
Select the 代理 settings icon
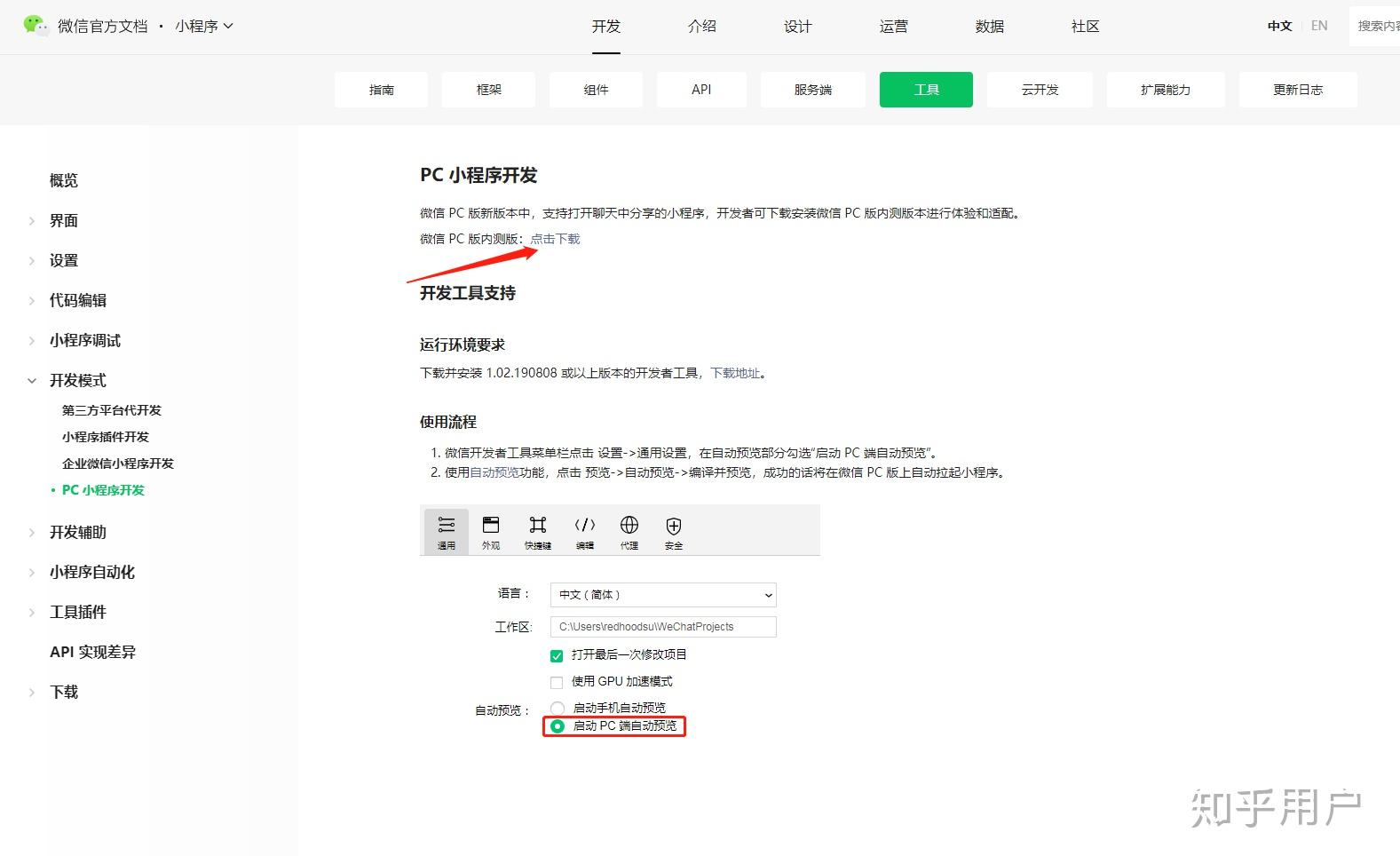[x=629, y=531]
